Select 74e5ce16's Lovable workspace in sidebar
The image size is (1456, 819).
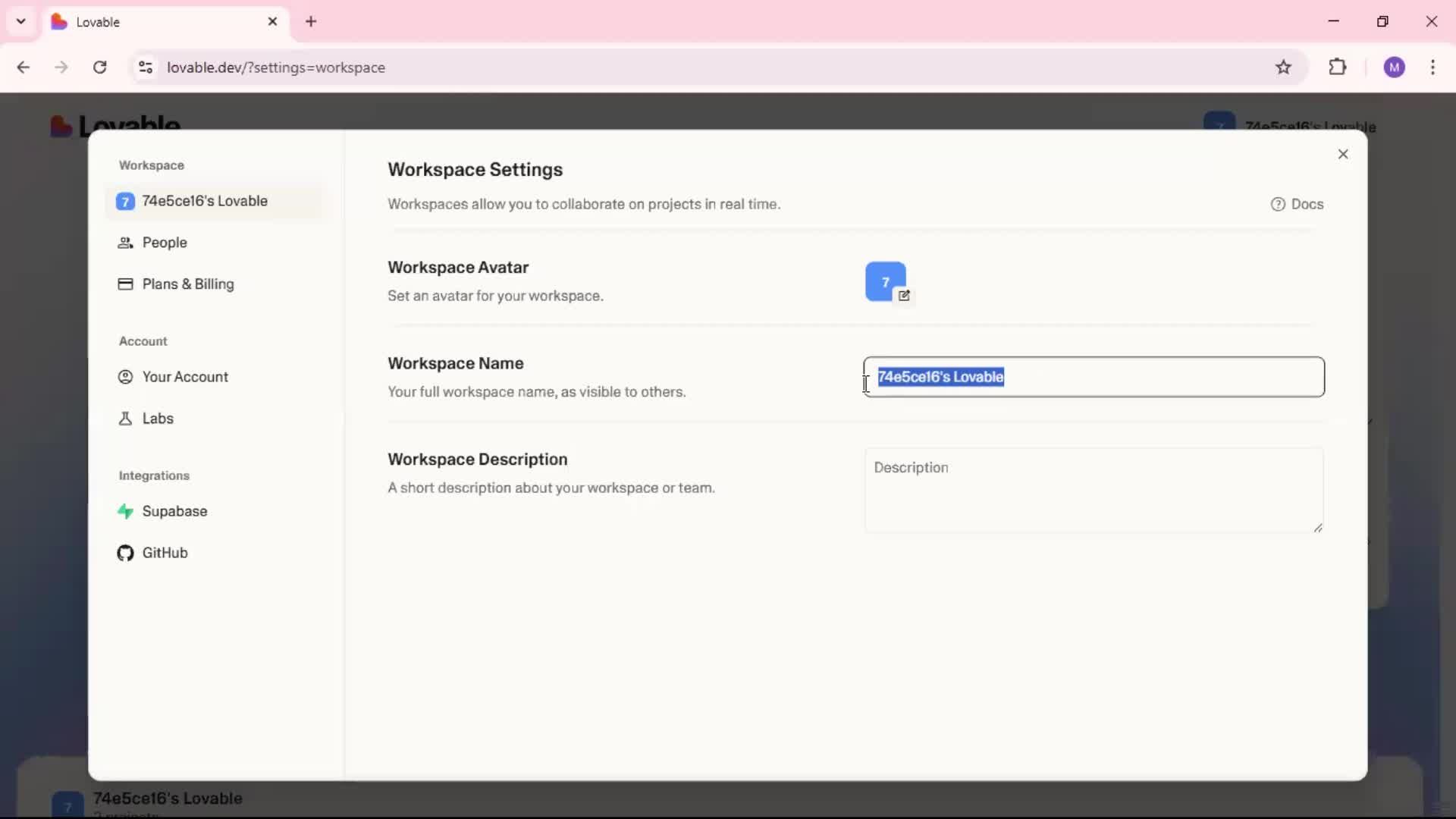click(215, 201)
